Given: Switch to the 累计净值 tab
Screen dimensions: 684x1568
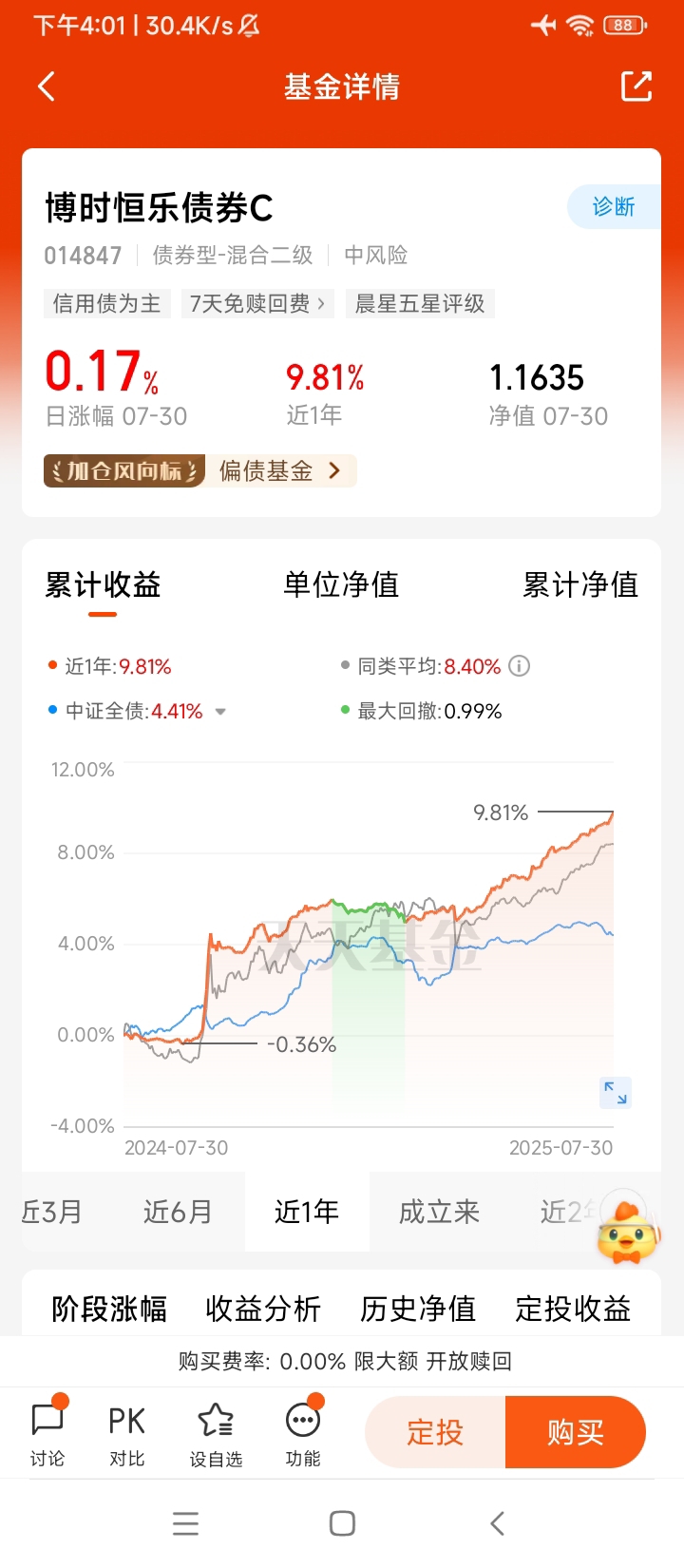Looking at the screenshot, I should (x=580, y=584).
